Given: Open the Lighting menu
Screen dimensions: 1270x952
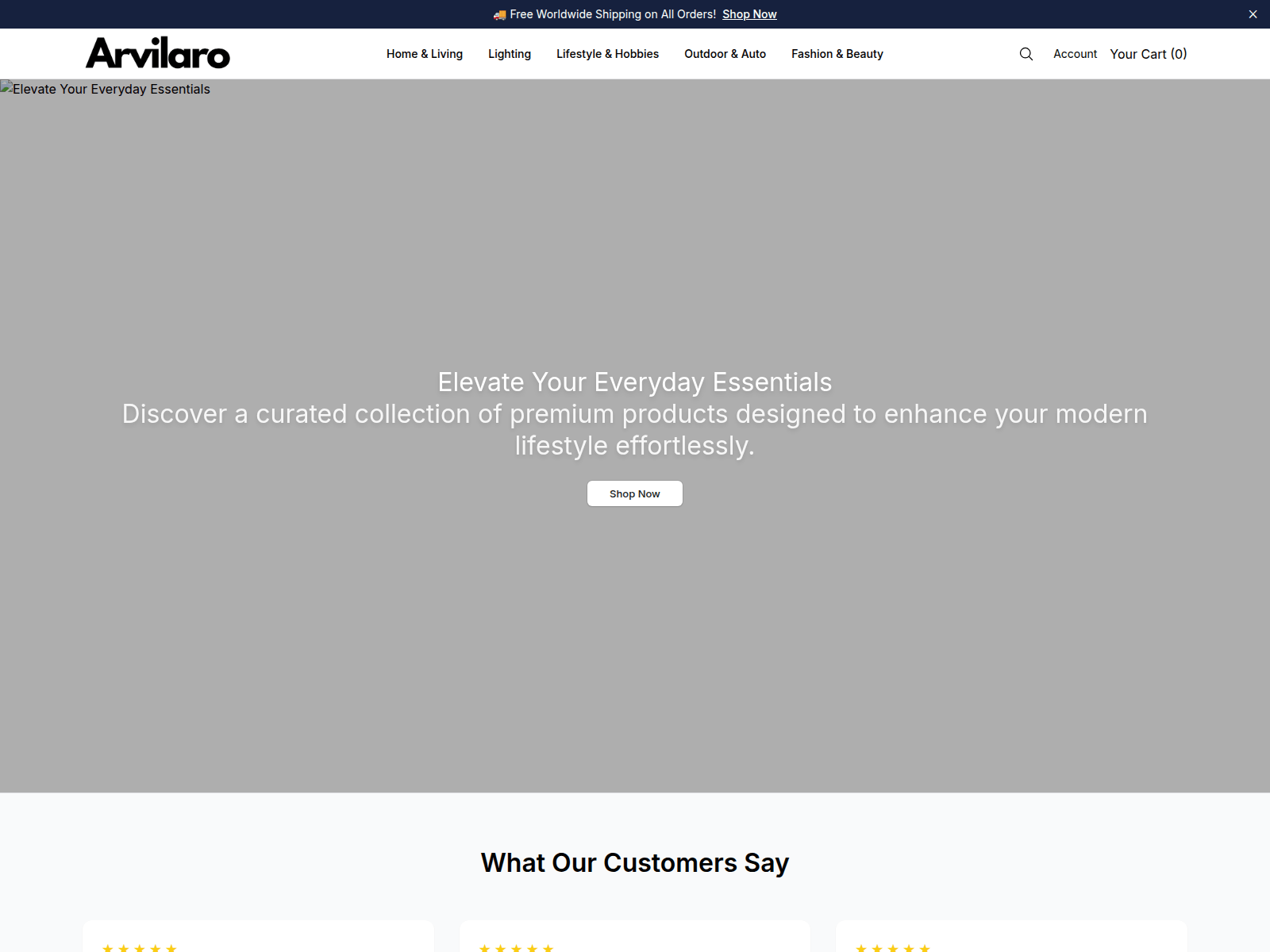Looking at the screenshot, I should [510, 54].
